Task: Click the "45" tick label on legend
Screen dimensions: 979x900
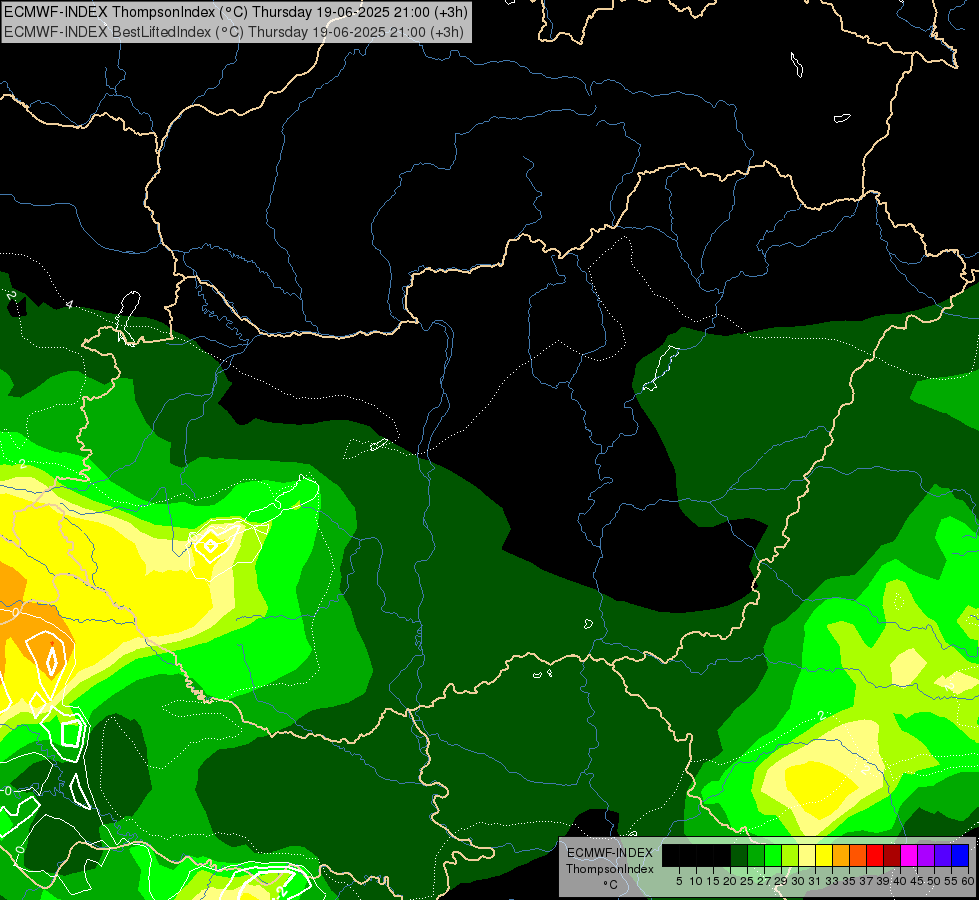Action: (x=917, y=881)
